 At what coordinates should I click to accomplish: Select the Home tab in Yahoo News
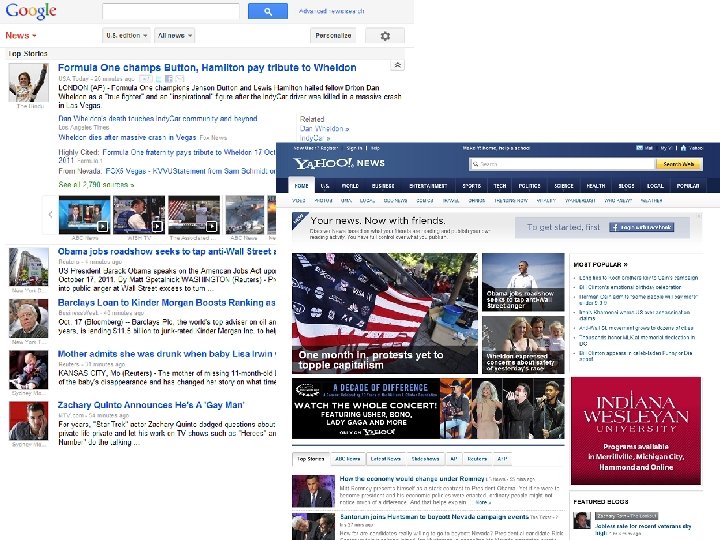(301, 186)
